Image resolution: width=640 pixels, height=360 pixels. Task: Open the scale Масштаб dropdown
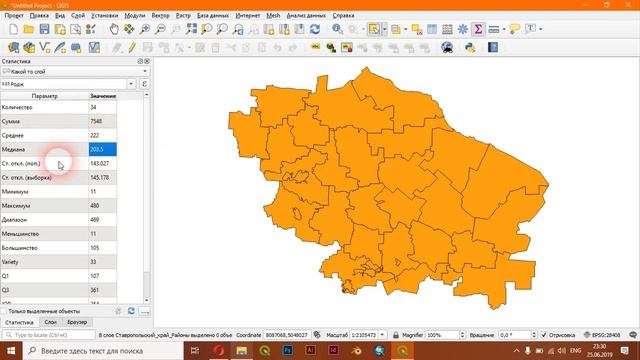[x=382, y=335]
